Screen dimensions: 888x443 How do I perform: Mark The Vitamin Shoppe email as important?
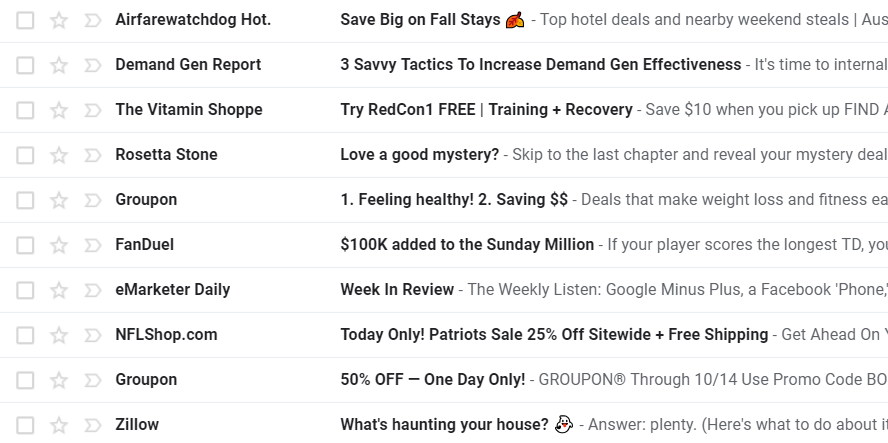click(x=92, y=110)
